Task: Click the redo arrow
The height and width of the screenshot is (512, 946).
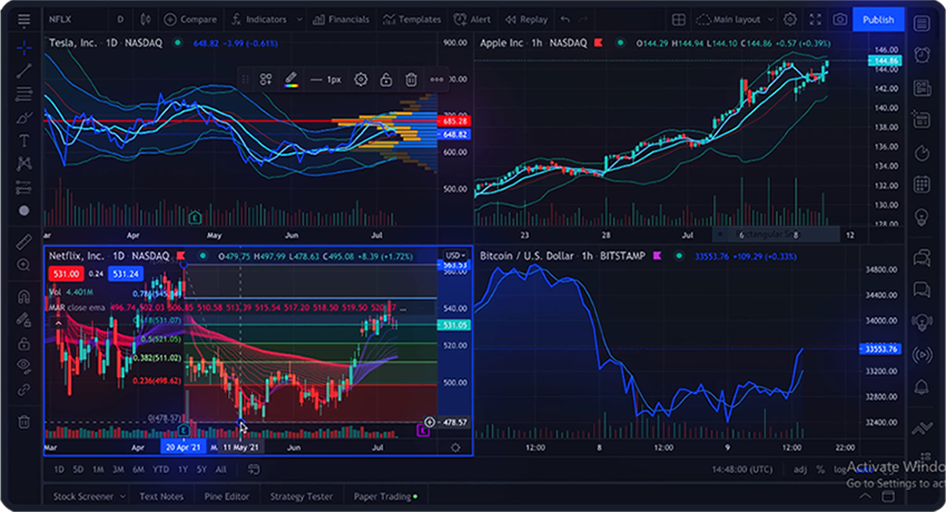Action: 583,19
